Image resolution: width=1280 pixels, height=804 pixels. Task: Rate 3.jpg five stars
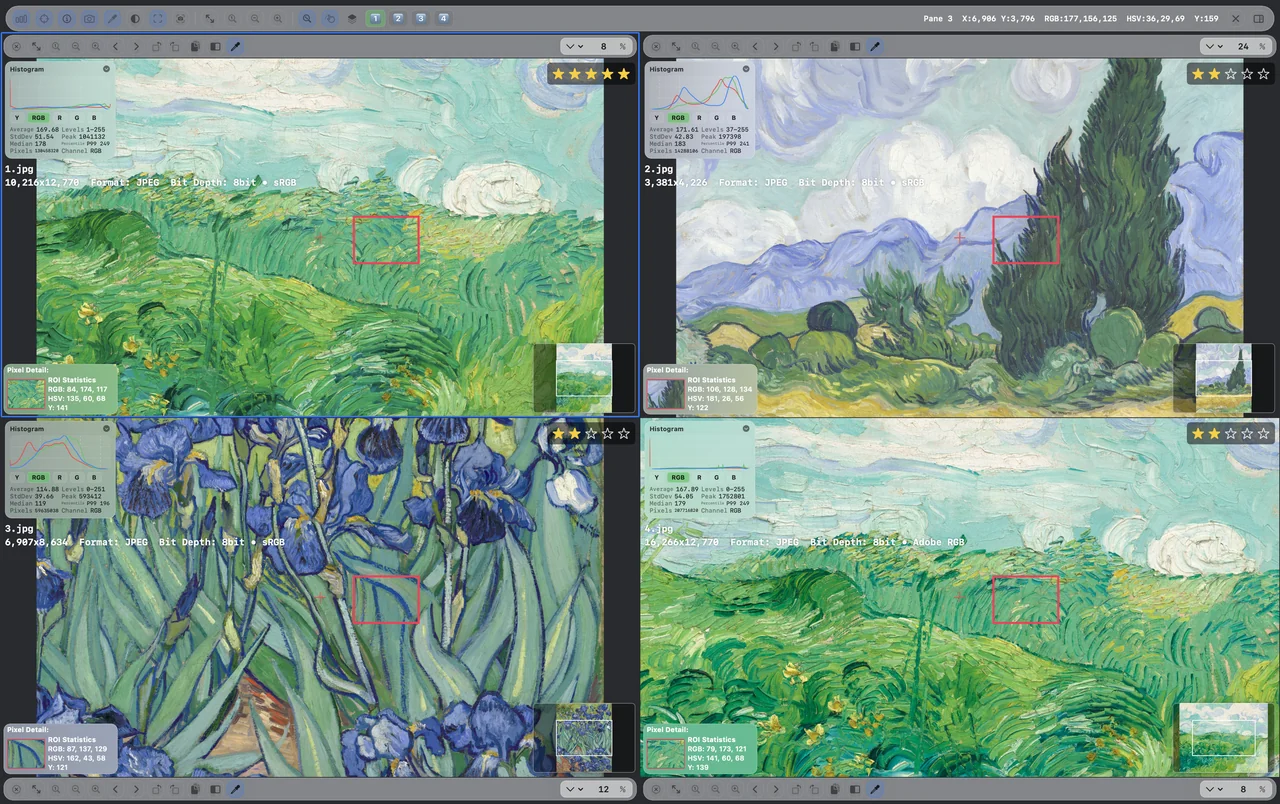623,433
